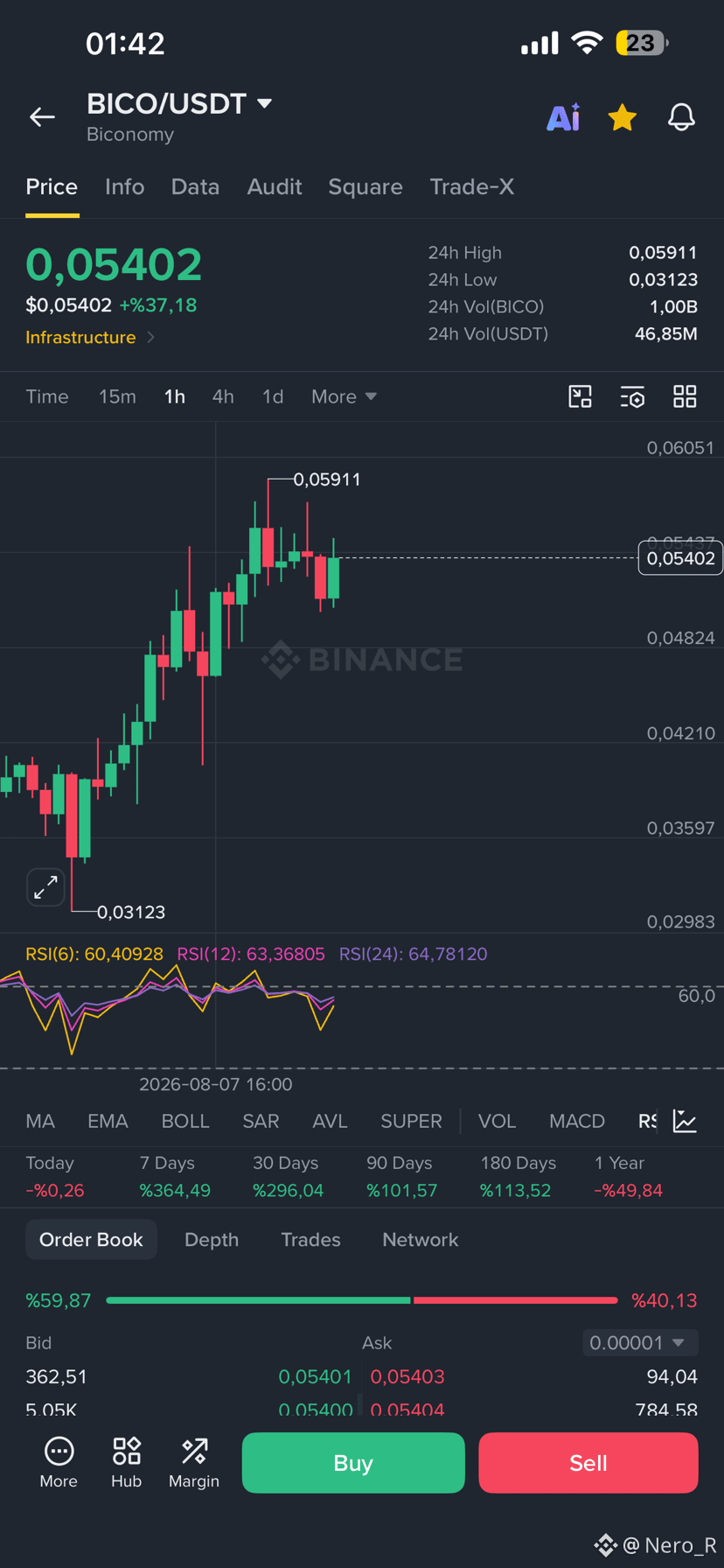Select the Depth tab
724x1568 pixels.
pos(212,1239)
